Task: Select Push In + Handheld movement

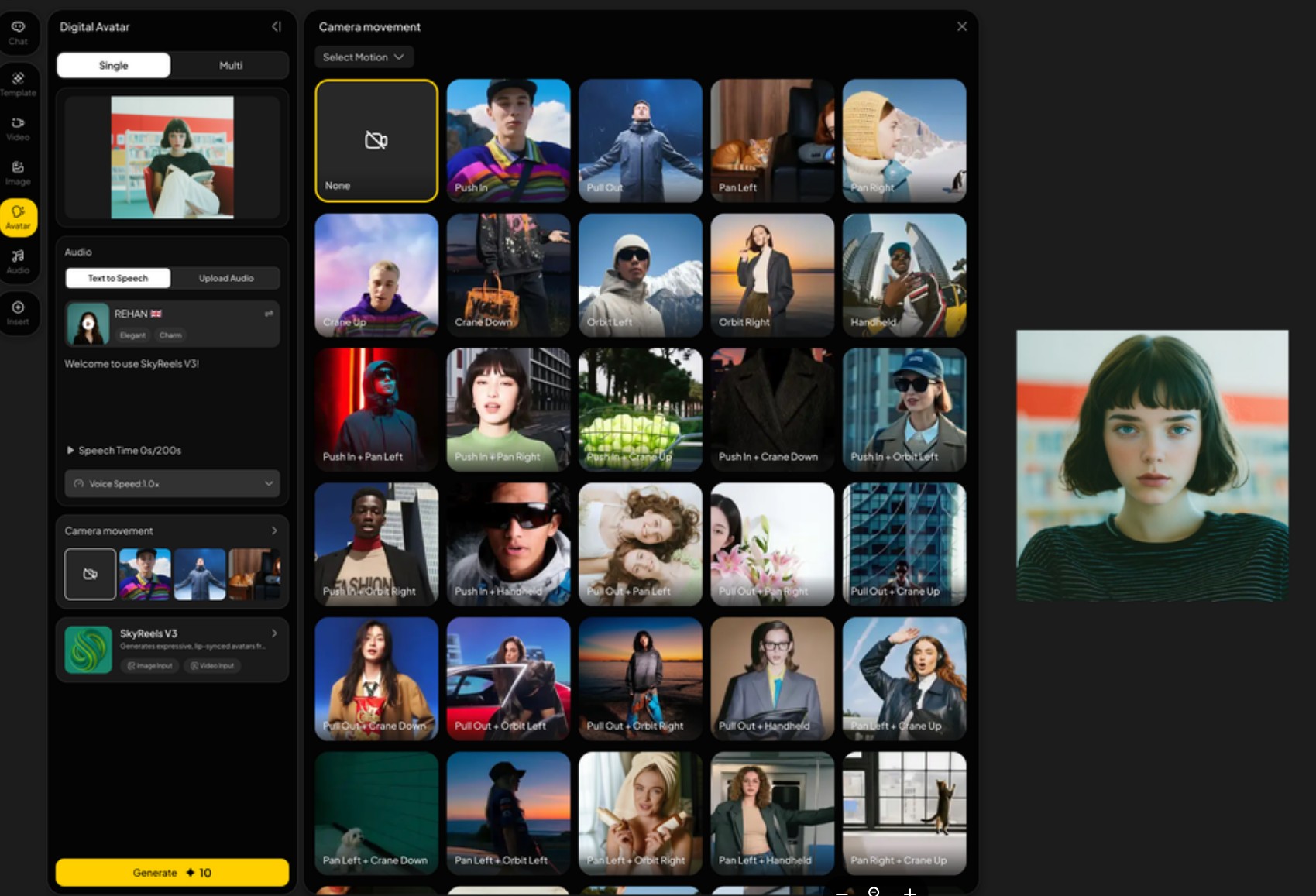Action: (x=509, y=544)
